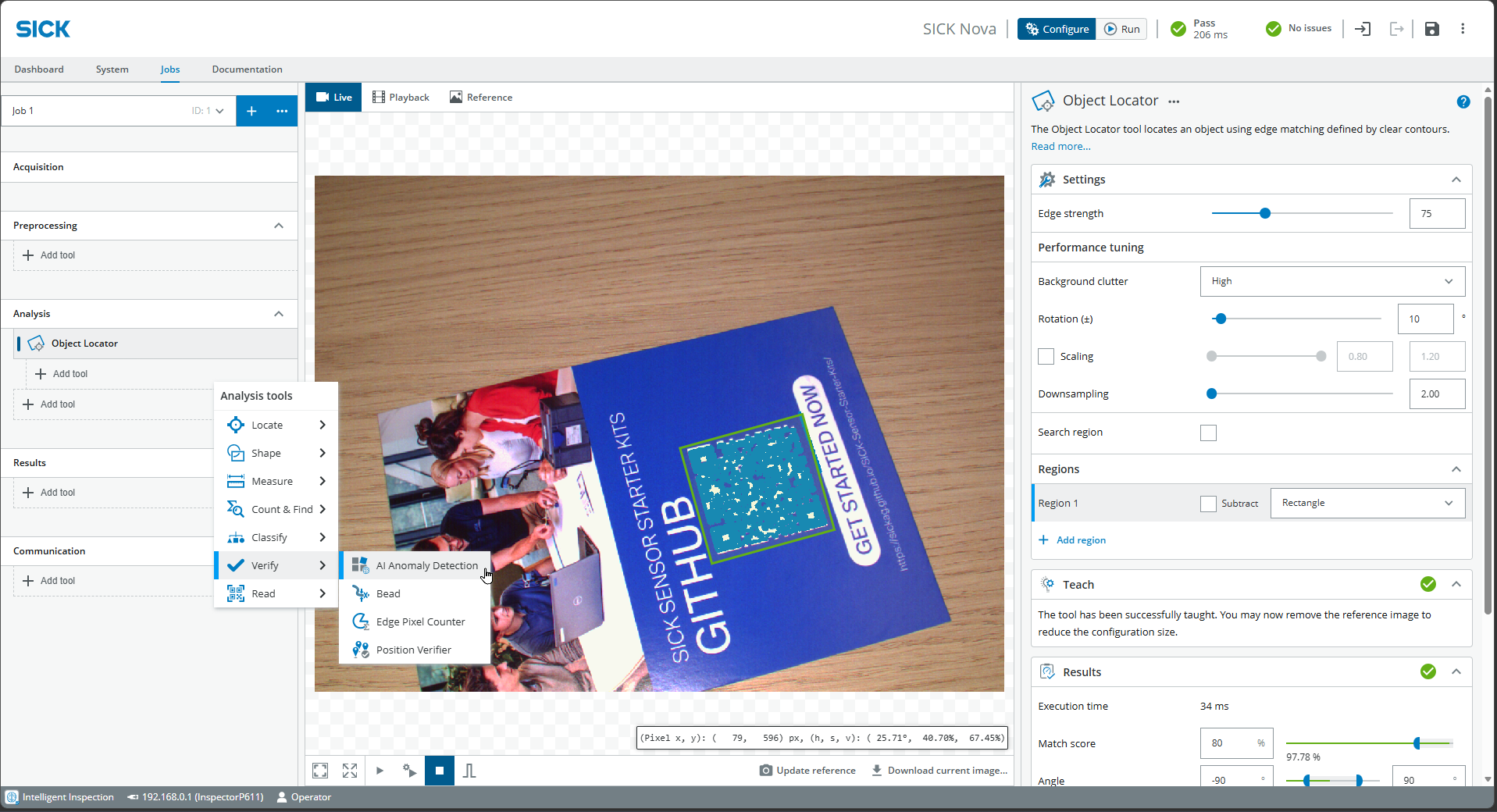Click the Bead tool icon
The height and width of the screenshot is (812, 1497).
coord(360,593)
